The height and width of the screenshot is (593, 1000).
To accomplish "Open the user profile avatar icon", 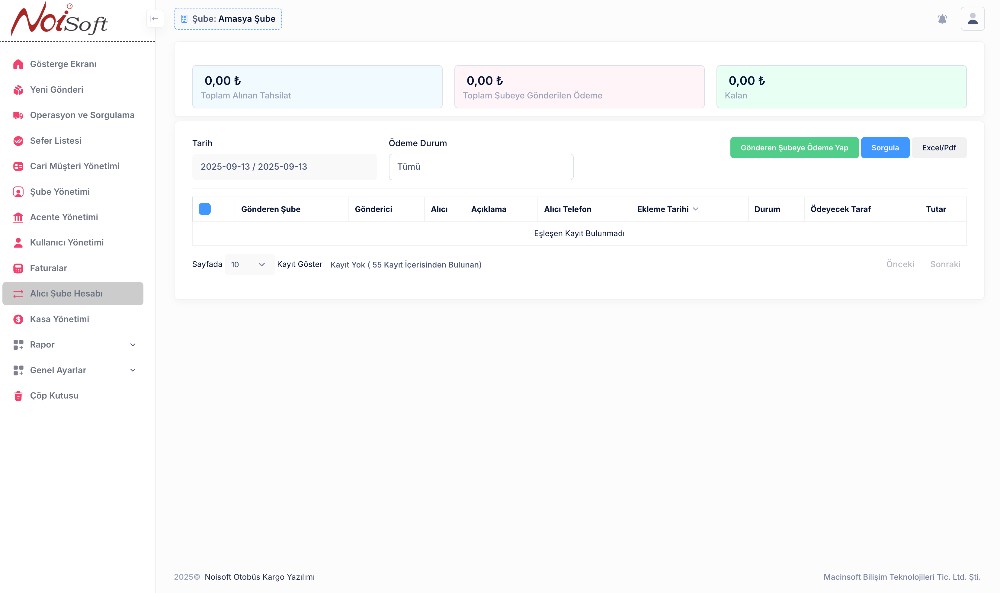I will click(x=973, y=19).
